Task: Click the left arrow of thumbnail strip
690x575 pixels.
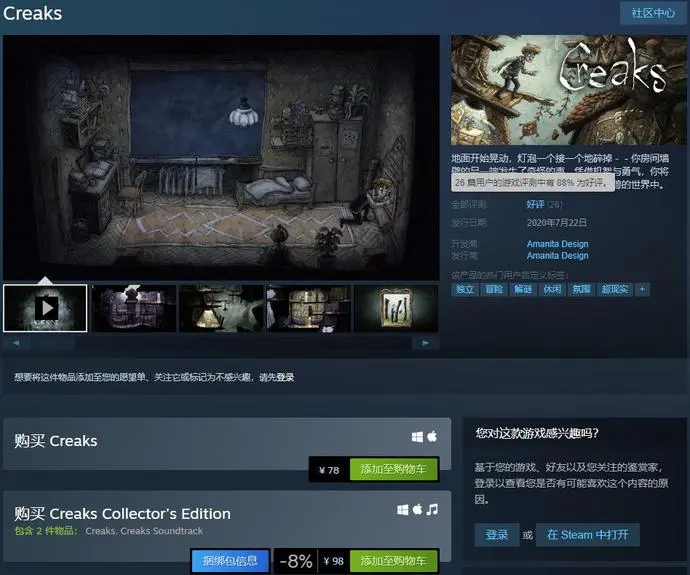Action: click(16, 343)
